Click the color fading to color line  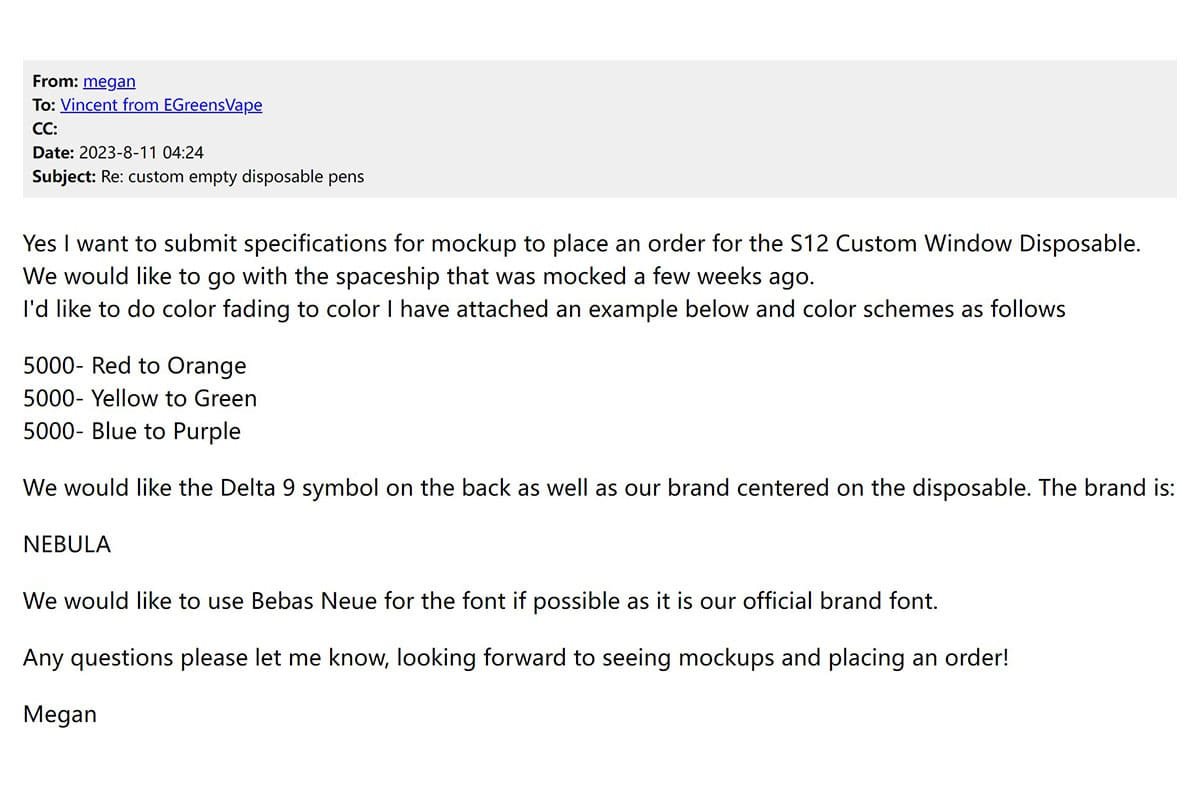coord(544,309)
